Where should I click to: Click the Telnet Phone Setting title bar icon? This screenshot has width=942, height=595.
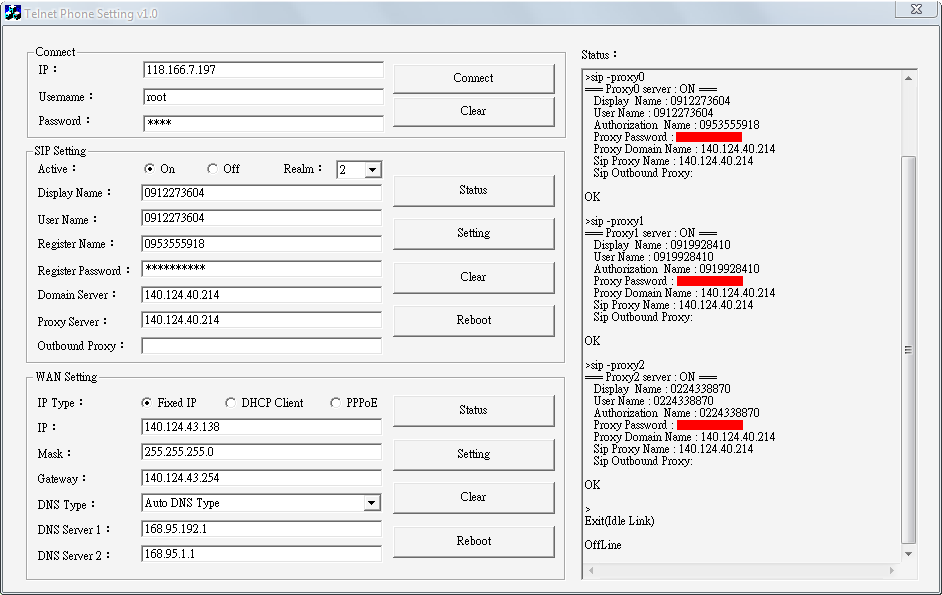click(x=12, y=13)
